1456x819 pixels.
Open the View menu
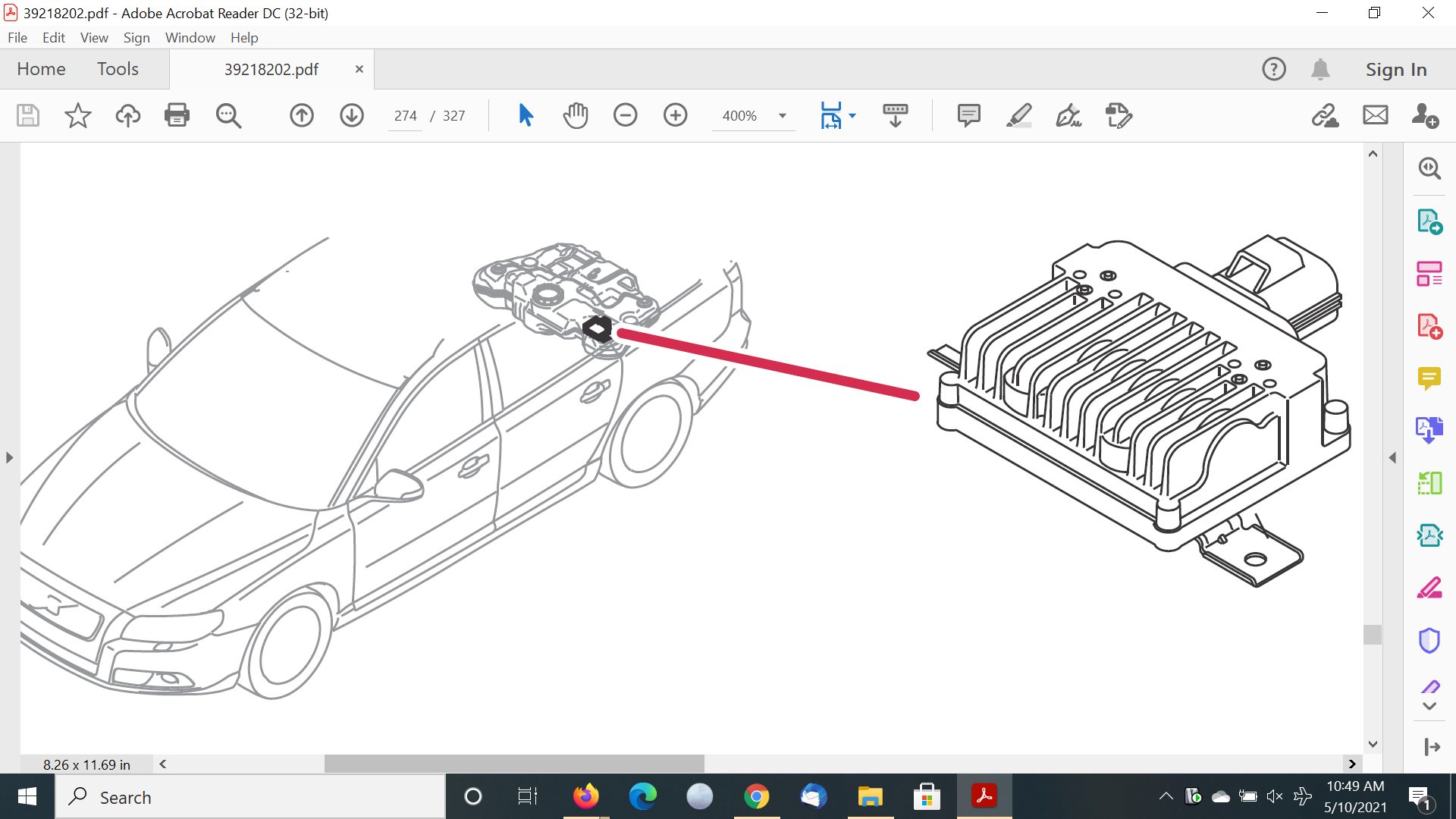(x=94, y=37)
